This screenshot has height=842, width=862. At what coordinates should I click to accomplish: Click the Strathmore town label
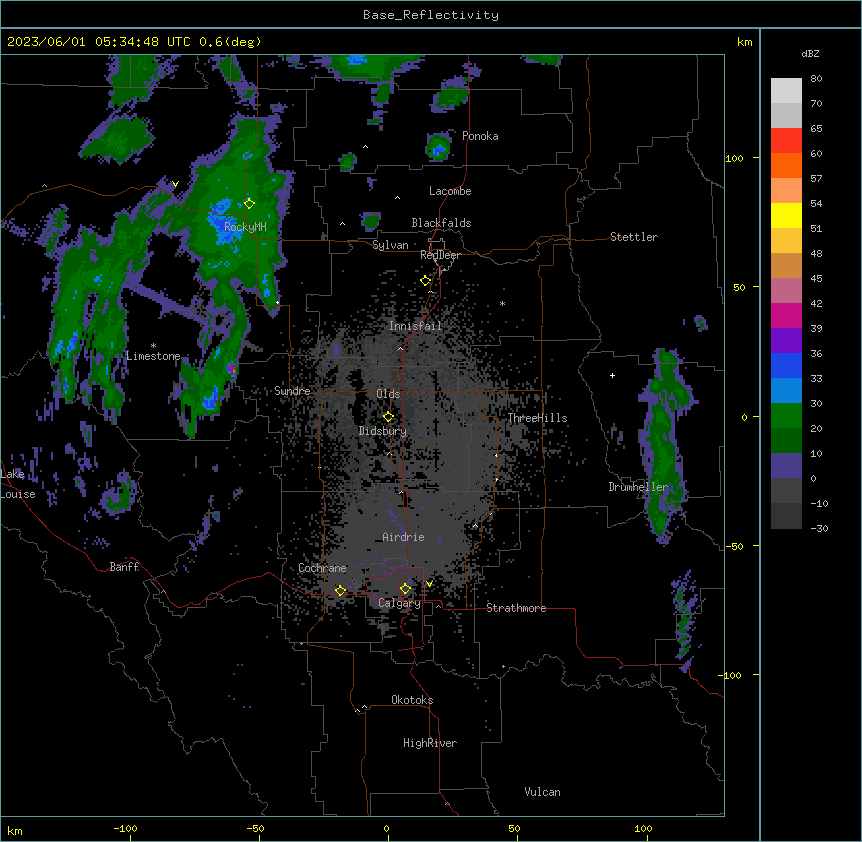click(x=516, y=608)
